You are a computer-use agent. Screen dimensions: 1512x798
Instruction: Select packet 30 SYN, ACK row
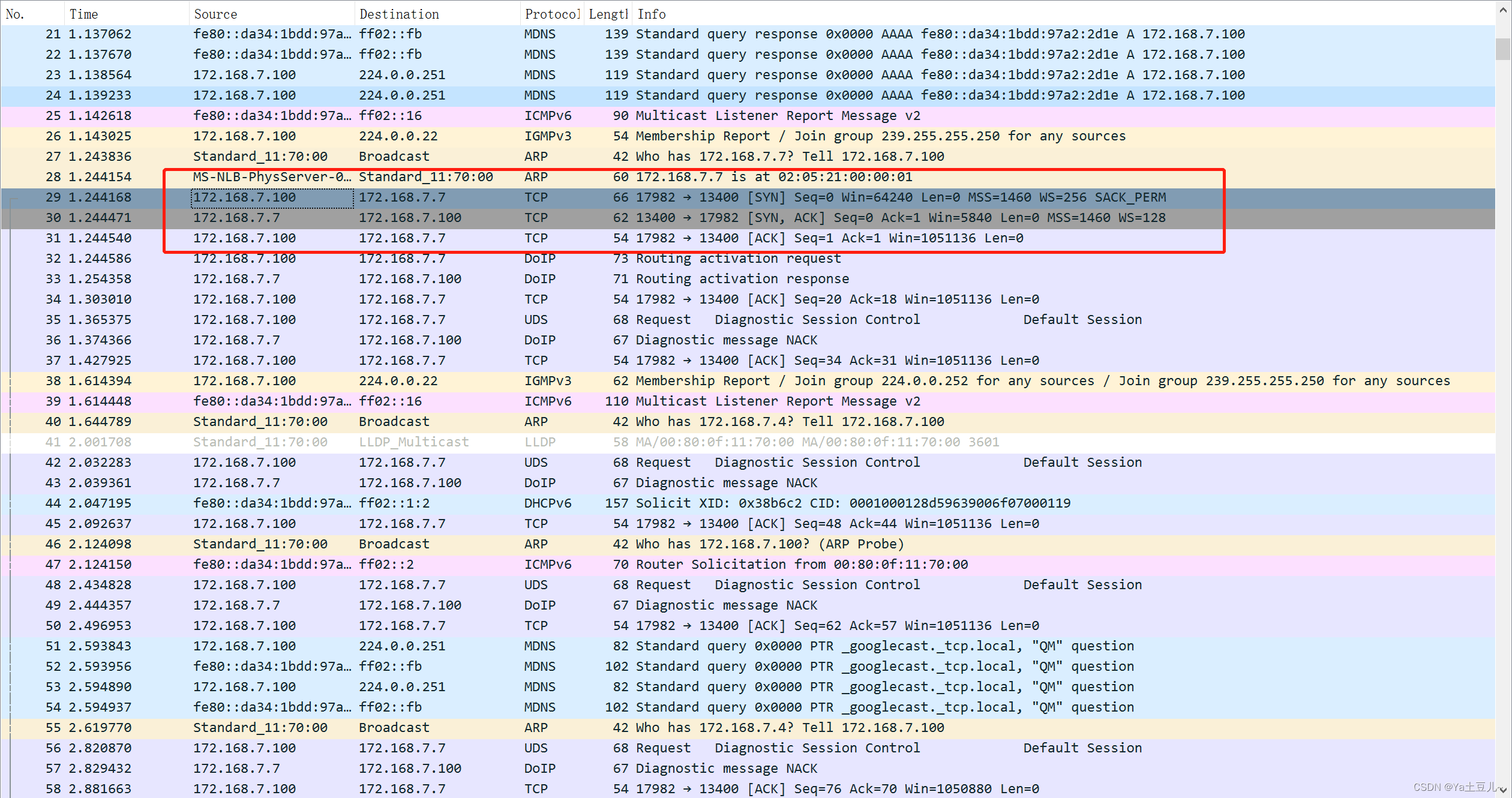point(720,218)
